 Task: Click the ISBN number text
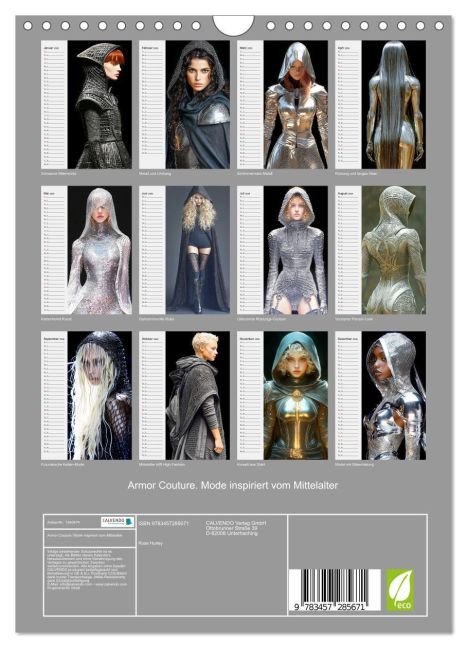(164, 523)
